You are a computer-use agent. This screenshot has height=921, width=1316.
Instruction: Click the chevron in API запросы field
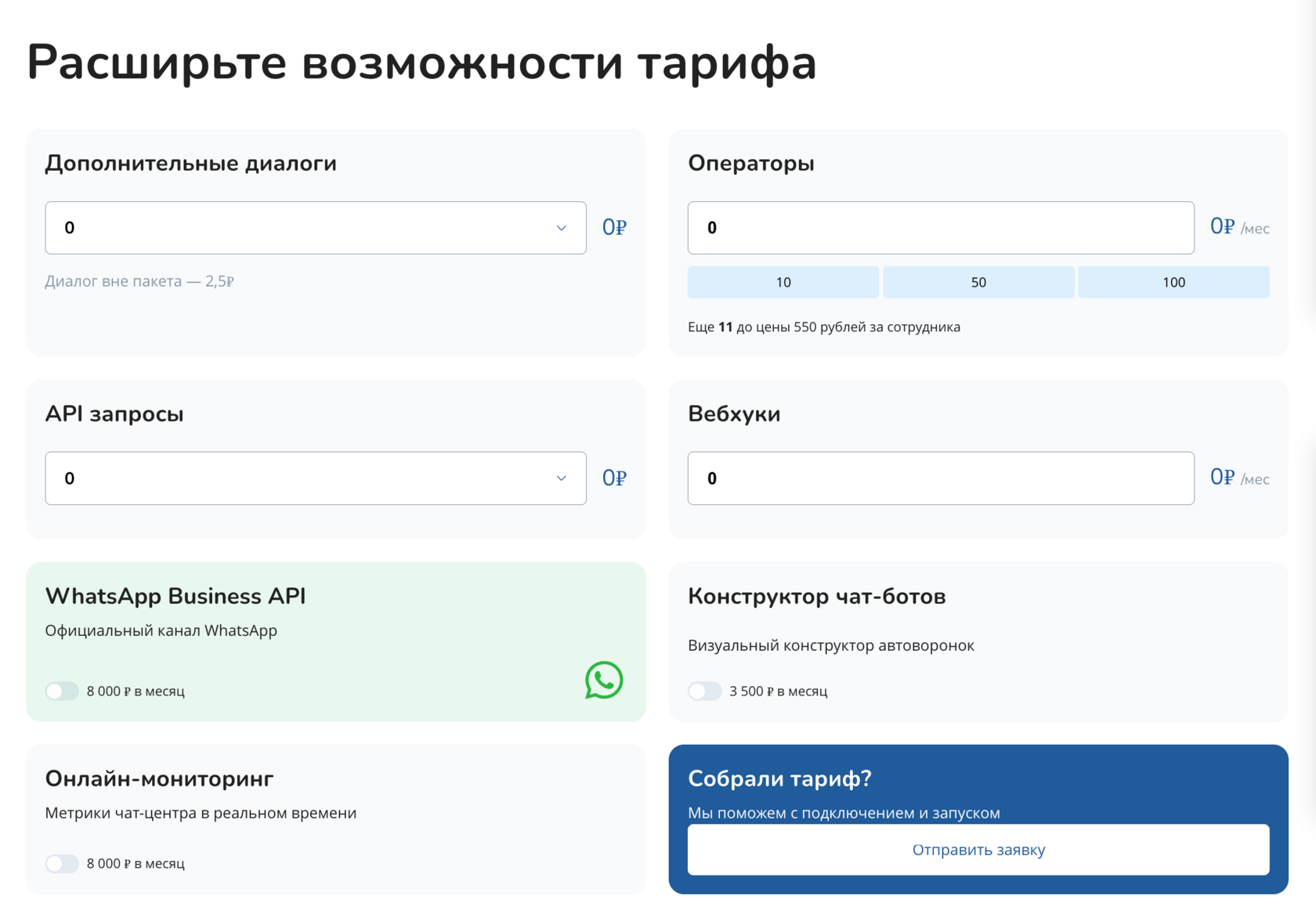(x=561, y=479)
